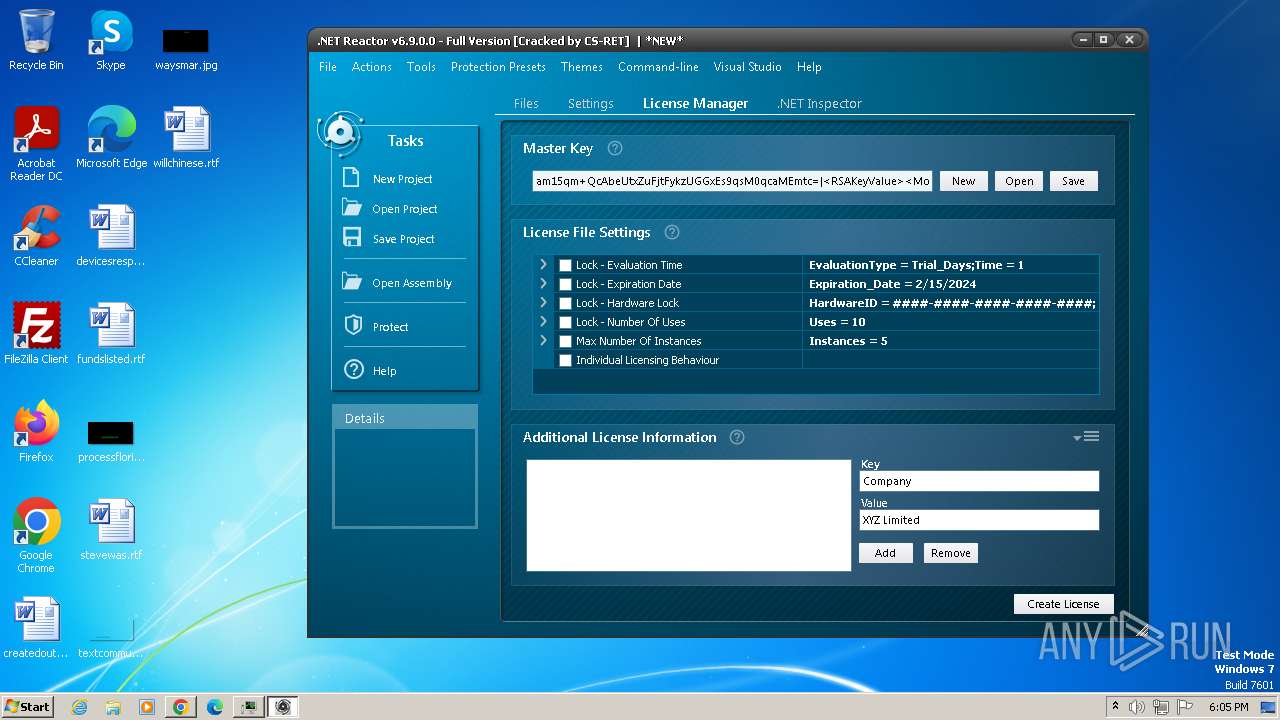Click help icon next to Master Key
This screenshot has width=1280, height=720.
[x=615, y=148]
